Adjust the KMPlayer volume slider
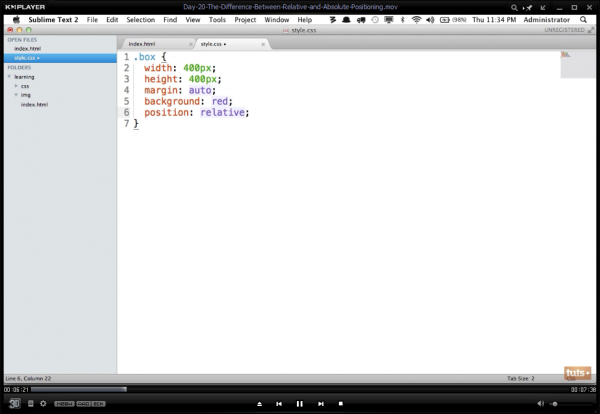600x414 pixels. tap(571, 404)
